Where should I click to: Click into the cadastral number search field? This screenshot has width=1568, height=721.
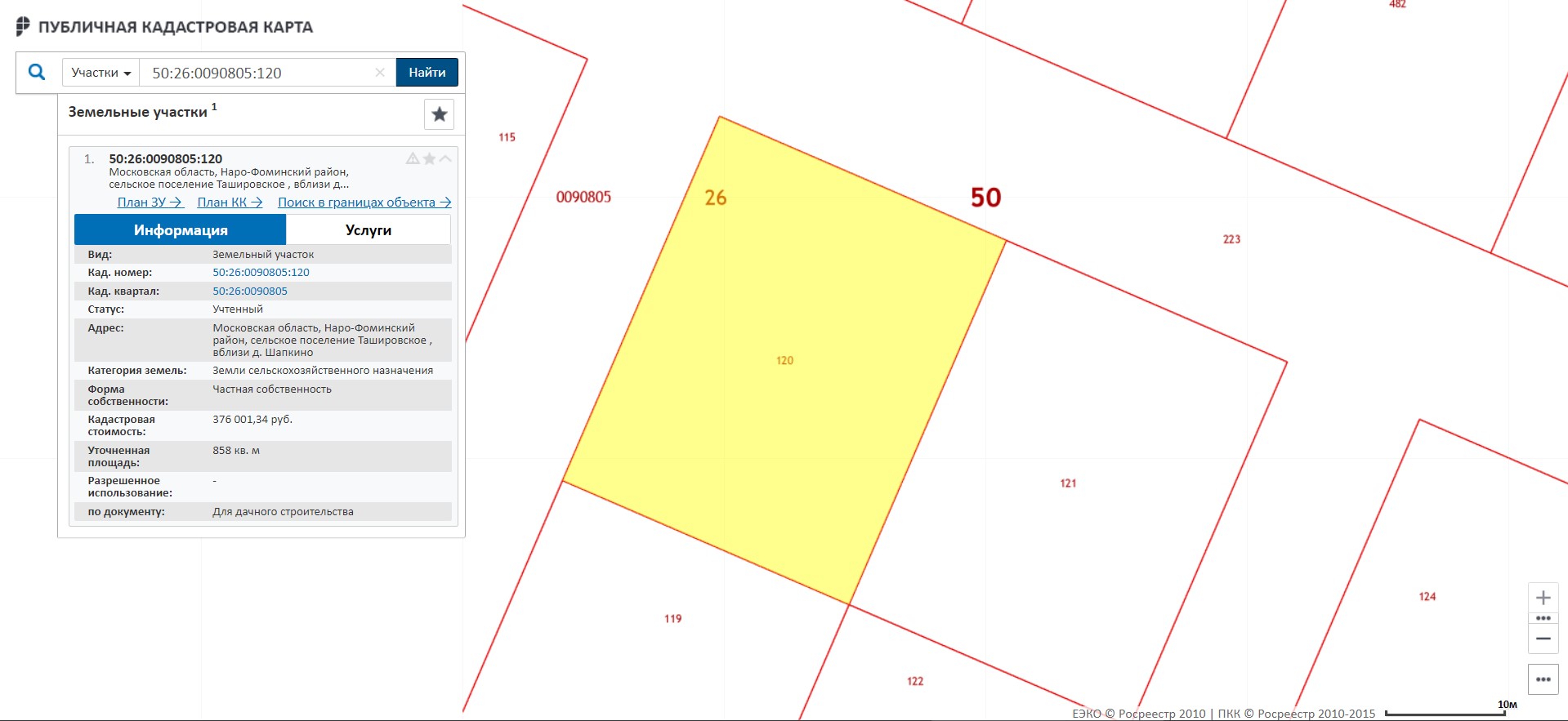pos(257,73)
